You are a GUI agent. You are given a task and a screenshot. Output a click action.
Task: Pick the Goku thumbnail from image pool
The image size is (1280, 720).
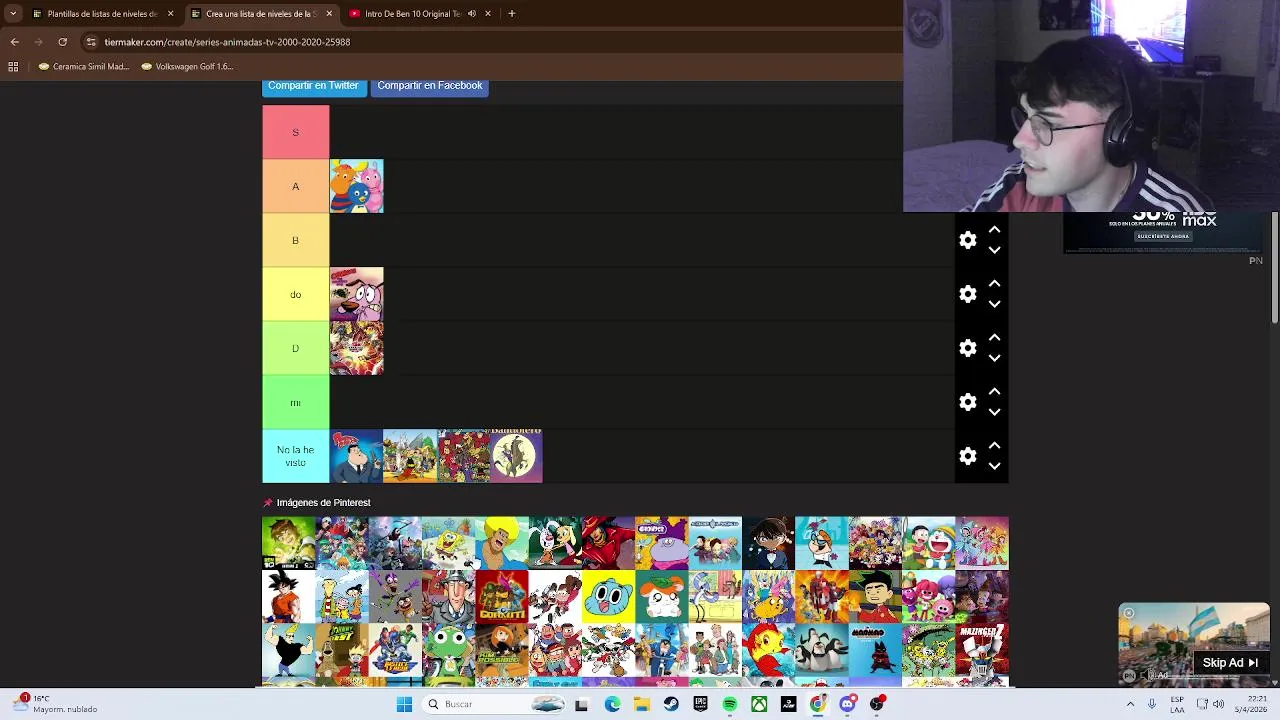[x=289, y=597]
